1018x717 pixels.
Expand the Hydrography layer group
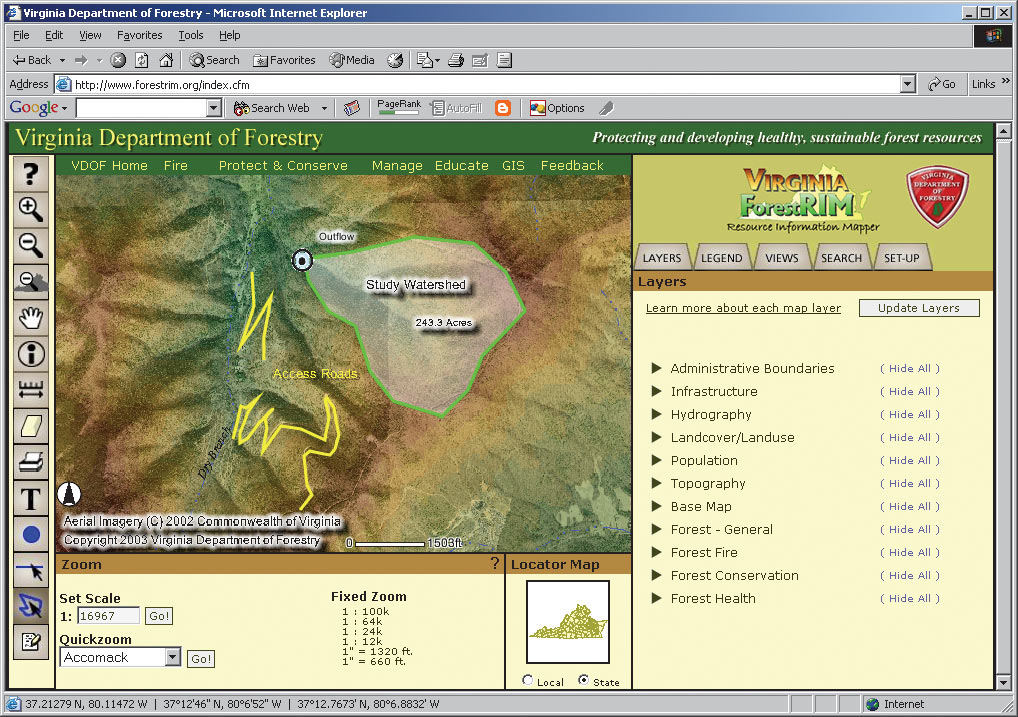[656, 414]
